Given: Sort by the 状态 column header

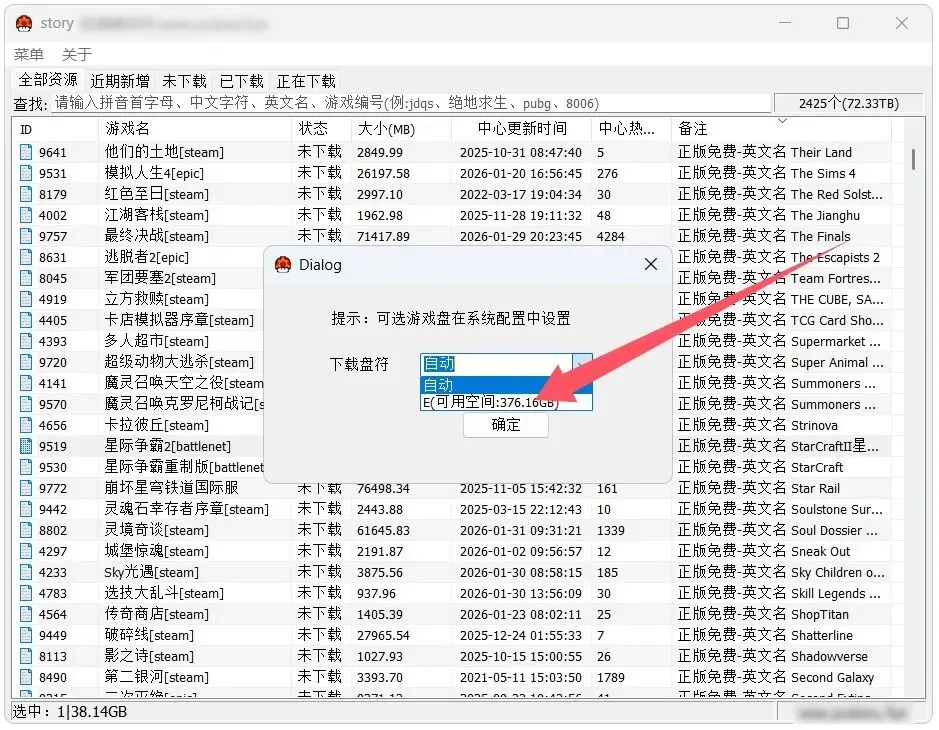Looking at the screenshot, I should [321, 129].
